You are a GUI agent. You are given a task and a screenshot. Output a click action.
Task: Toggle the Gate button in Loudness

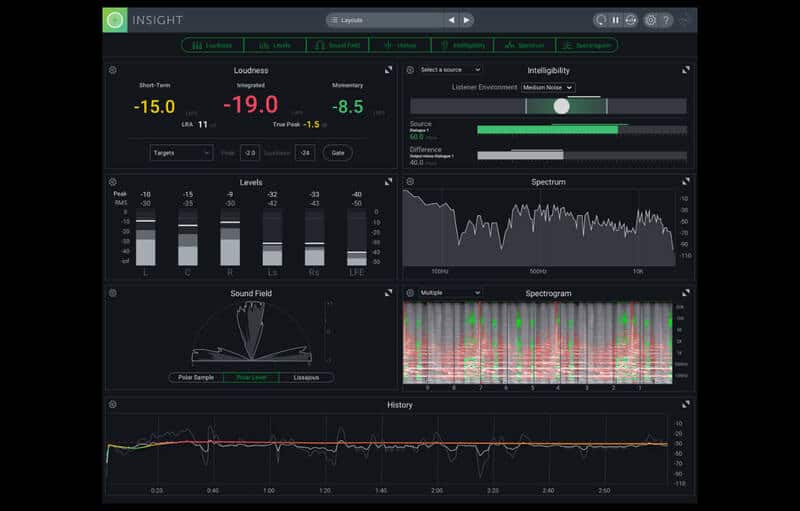pos(338,153)
